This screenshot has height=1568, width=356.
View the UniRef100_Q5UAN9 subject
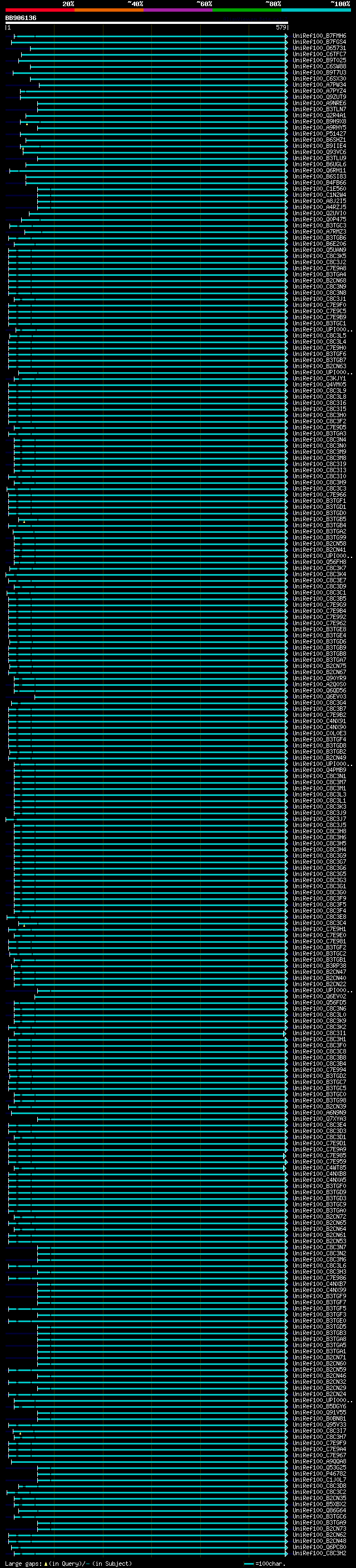coord(319,250)
